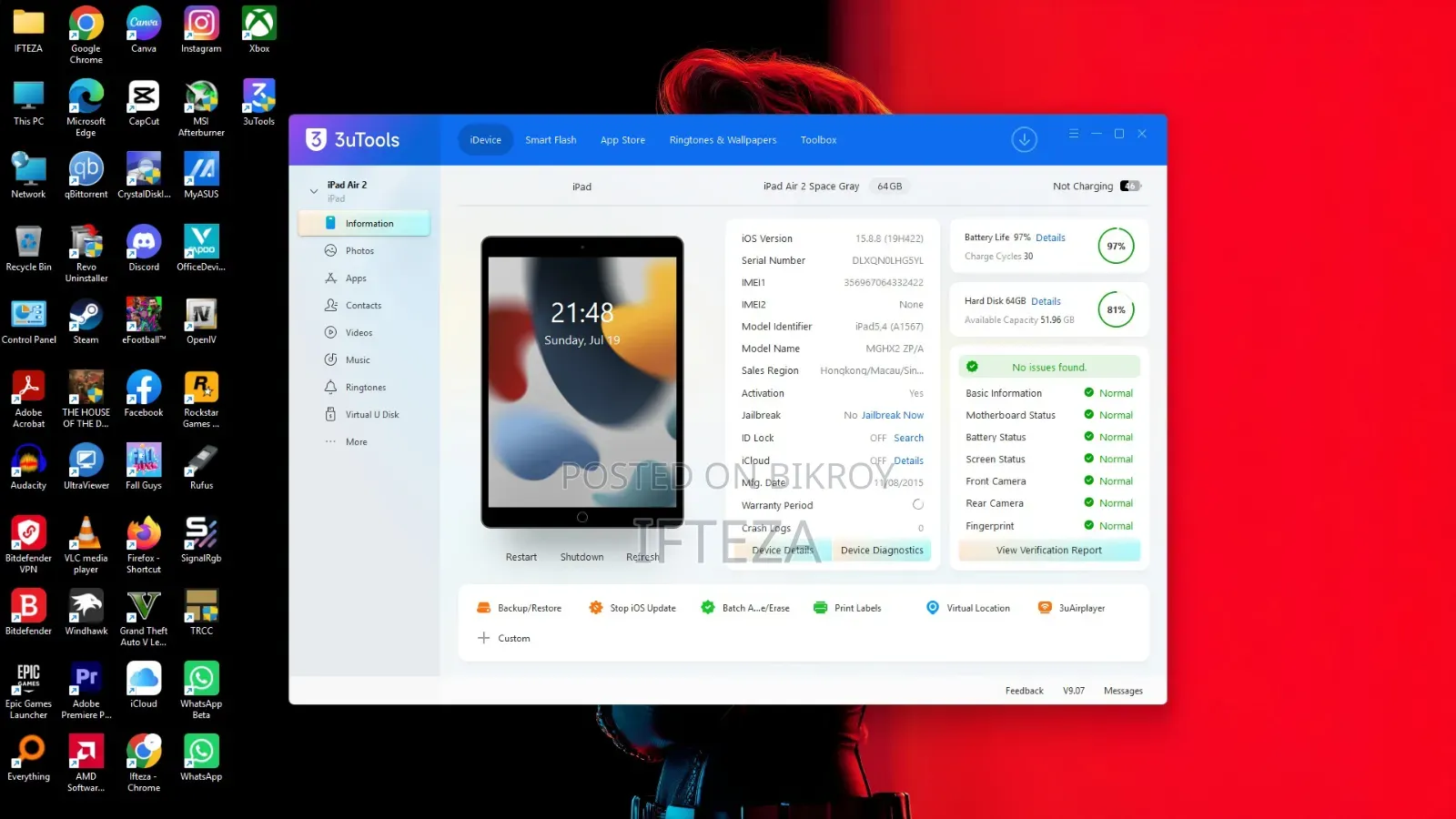Click the ID Lock Search link

pos(908,439)
